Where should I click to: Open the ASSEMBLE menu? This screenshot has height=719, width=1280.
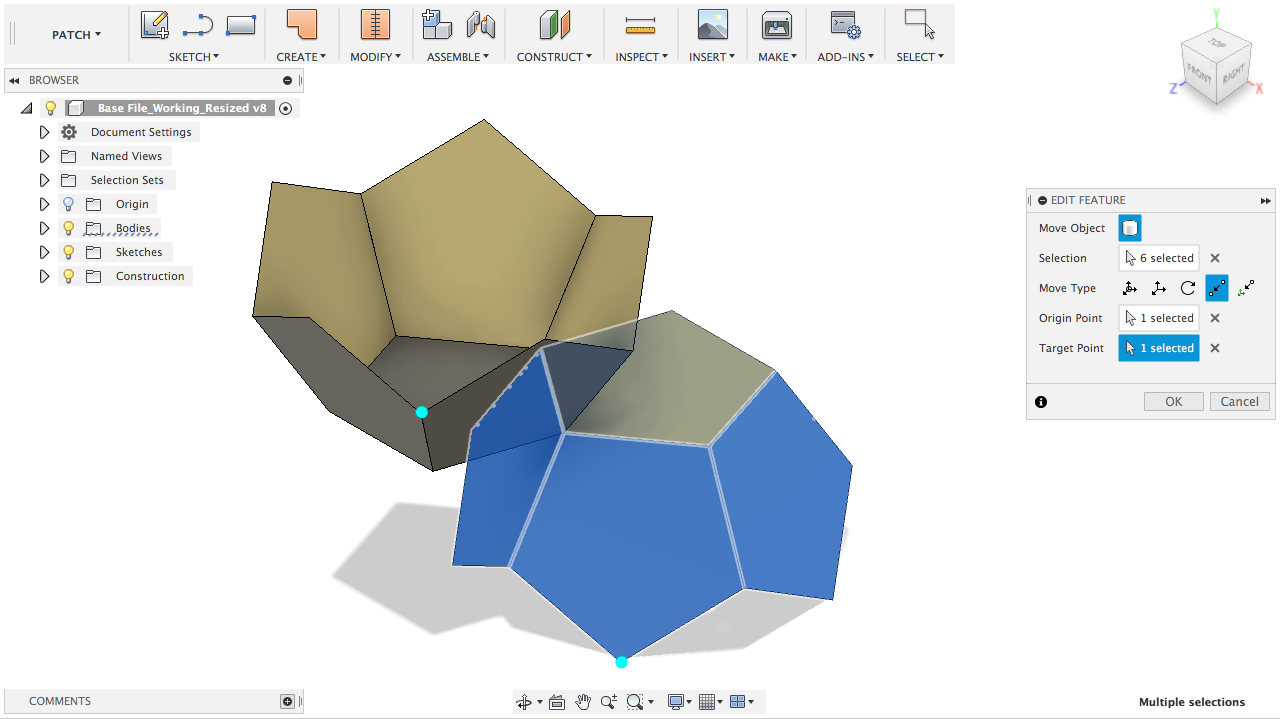pyautogui.click(x=458, y=57)
